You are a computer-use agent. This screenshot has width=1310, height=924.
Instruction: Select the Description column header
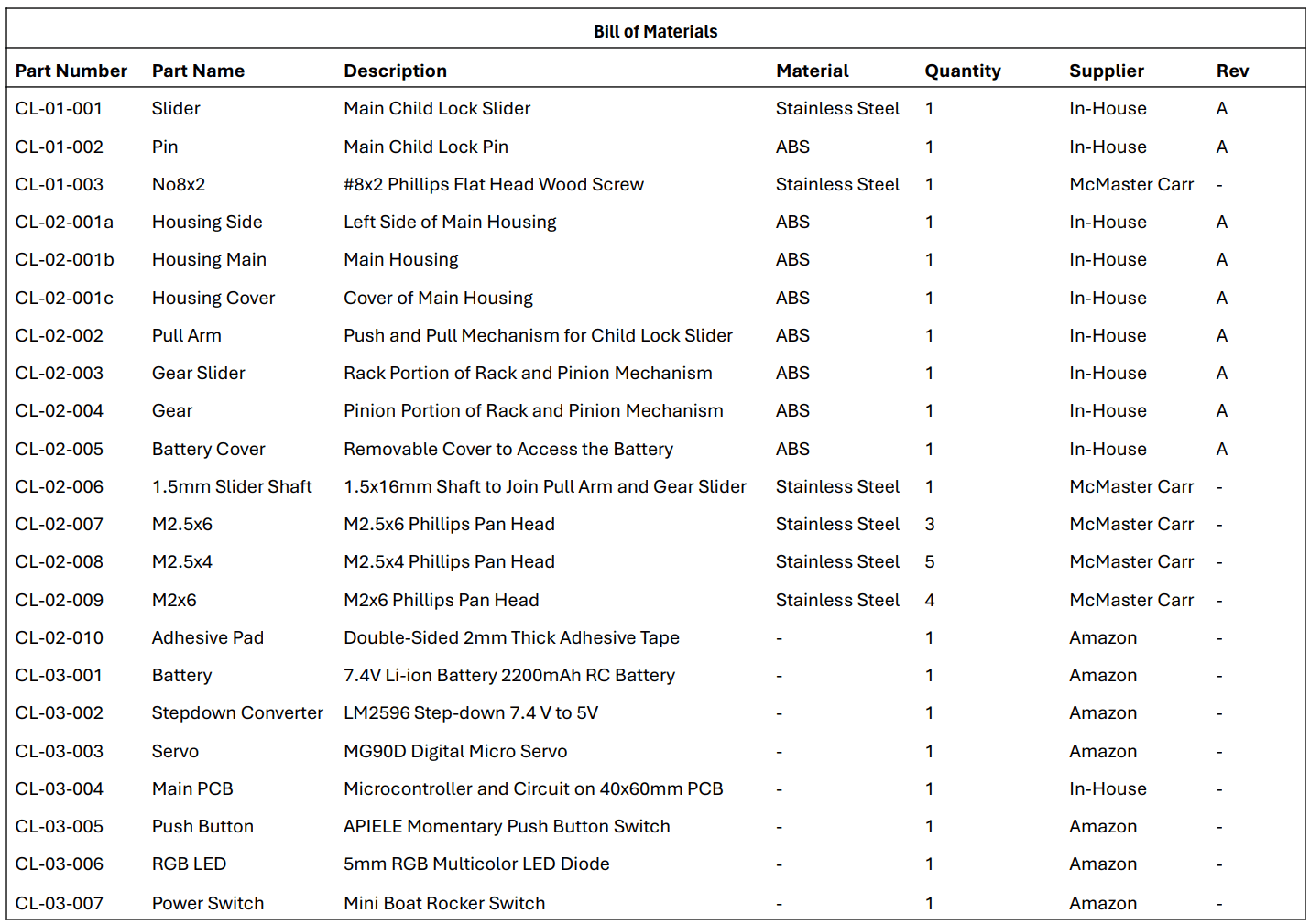coord(395,71)
